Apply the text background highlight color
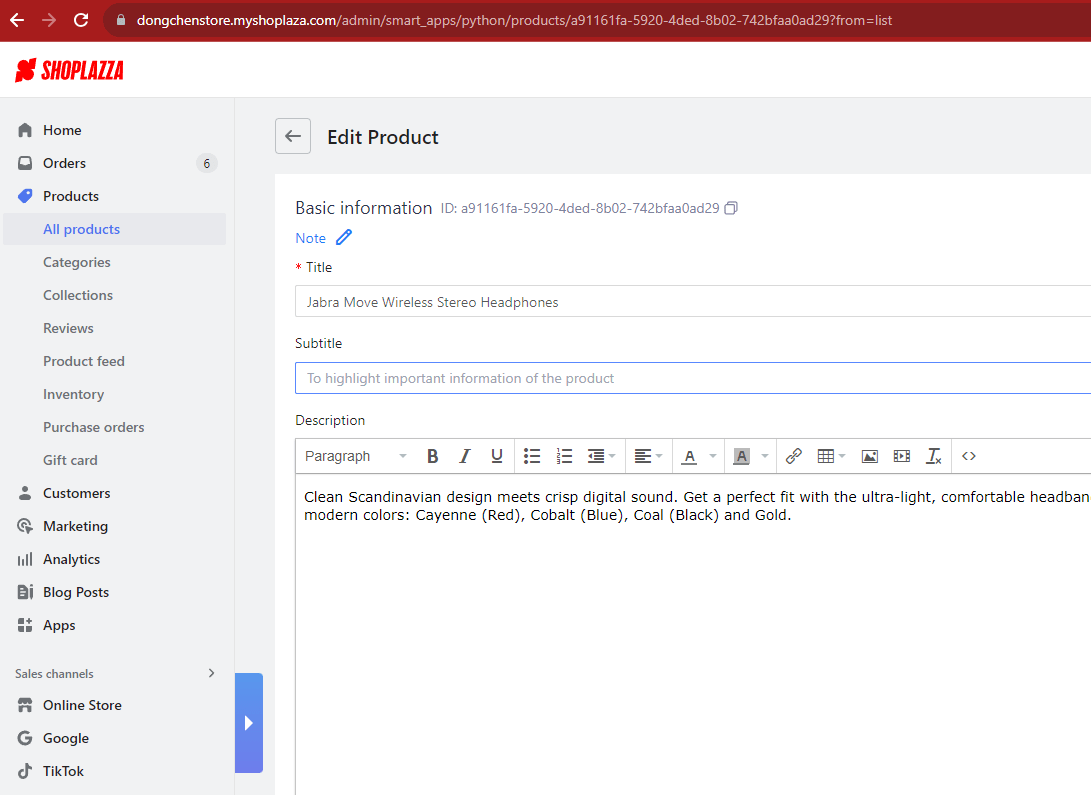Viewport: 1091px width, 795px height. point(742,456)
